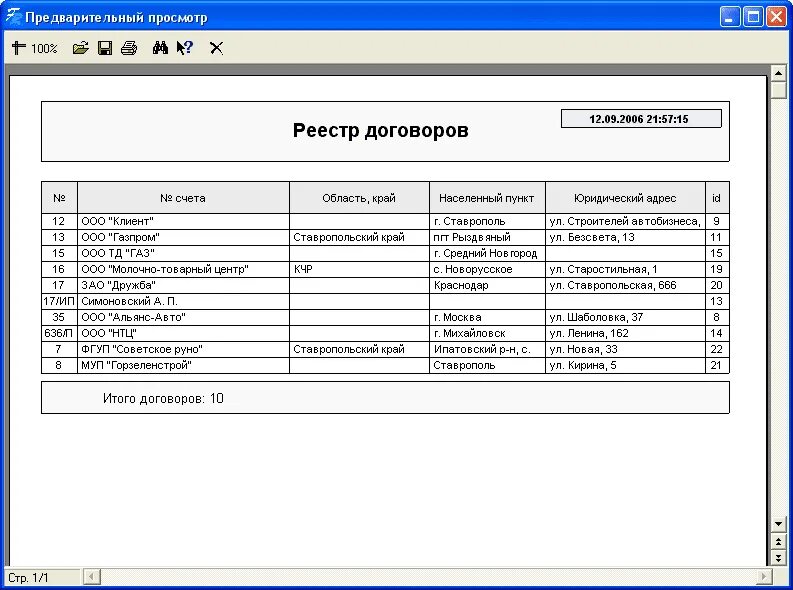Click 'Ставропольский край' in the Советское руно row
Screen dimensions: 793x590
coord(359,349)
